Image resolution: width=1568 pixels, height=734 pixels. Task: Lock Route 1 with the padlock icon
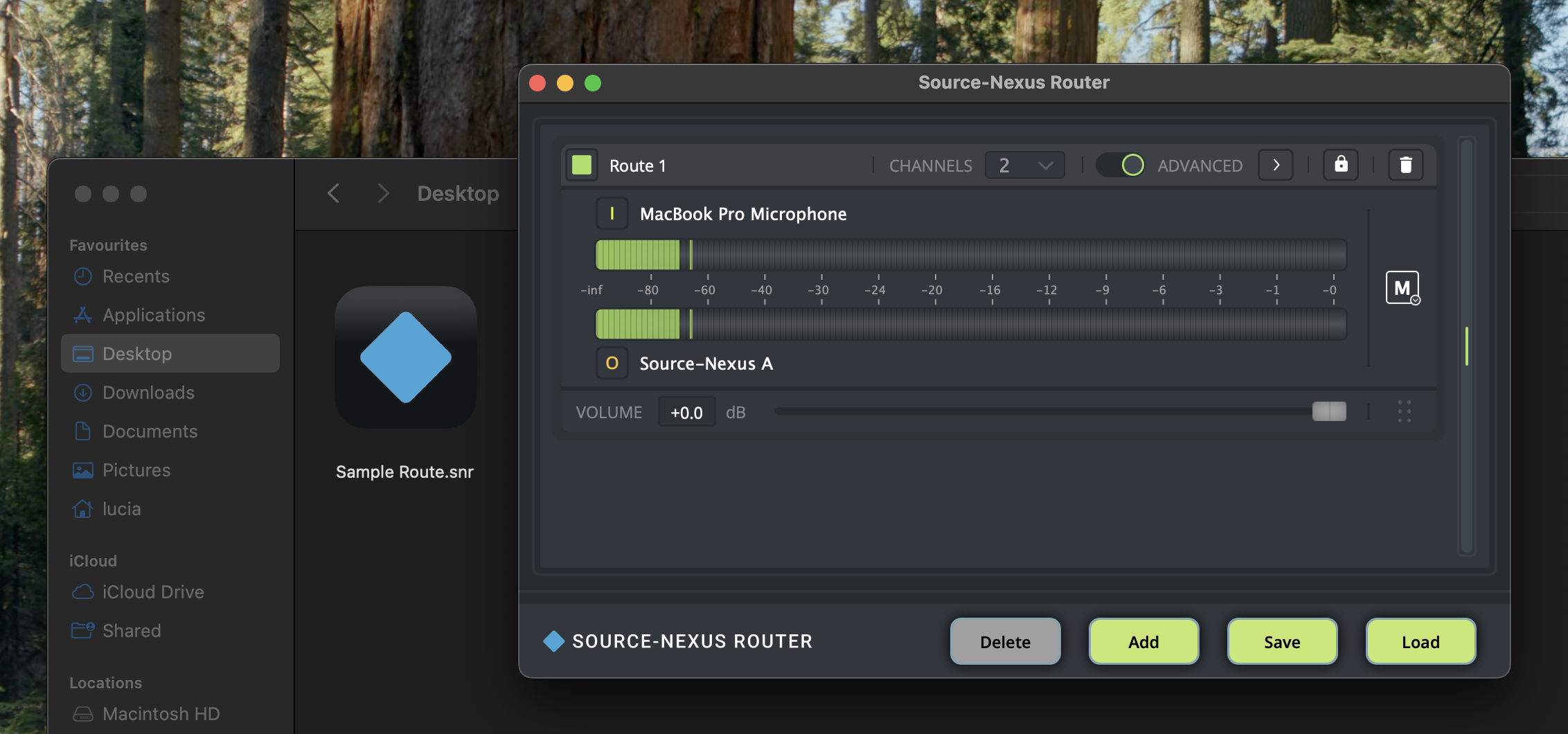(1341, 165)
